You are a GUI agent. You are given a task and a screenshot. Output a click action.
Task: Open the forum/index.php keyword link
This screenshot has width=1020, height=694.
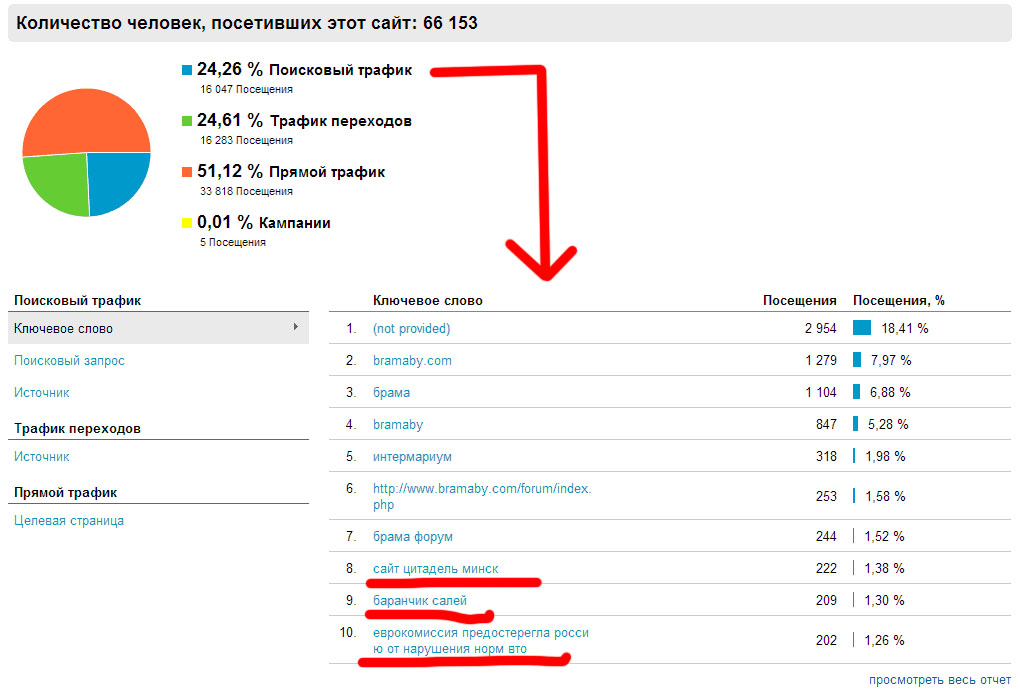coord(481,496)
